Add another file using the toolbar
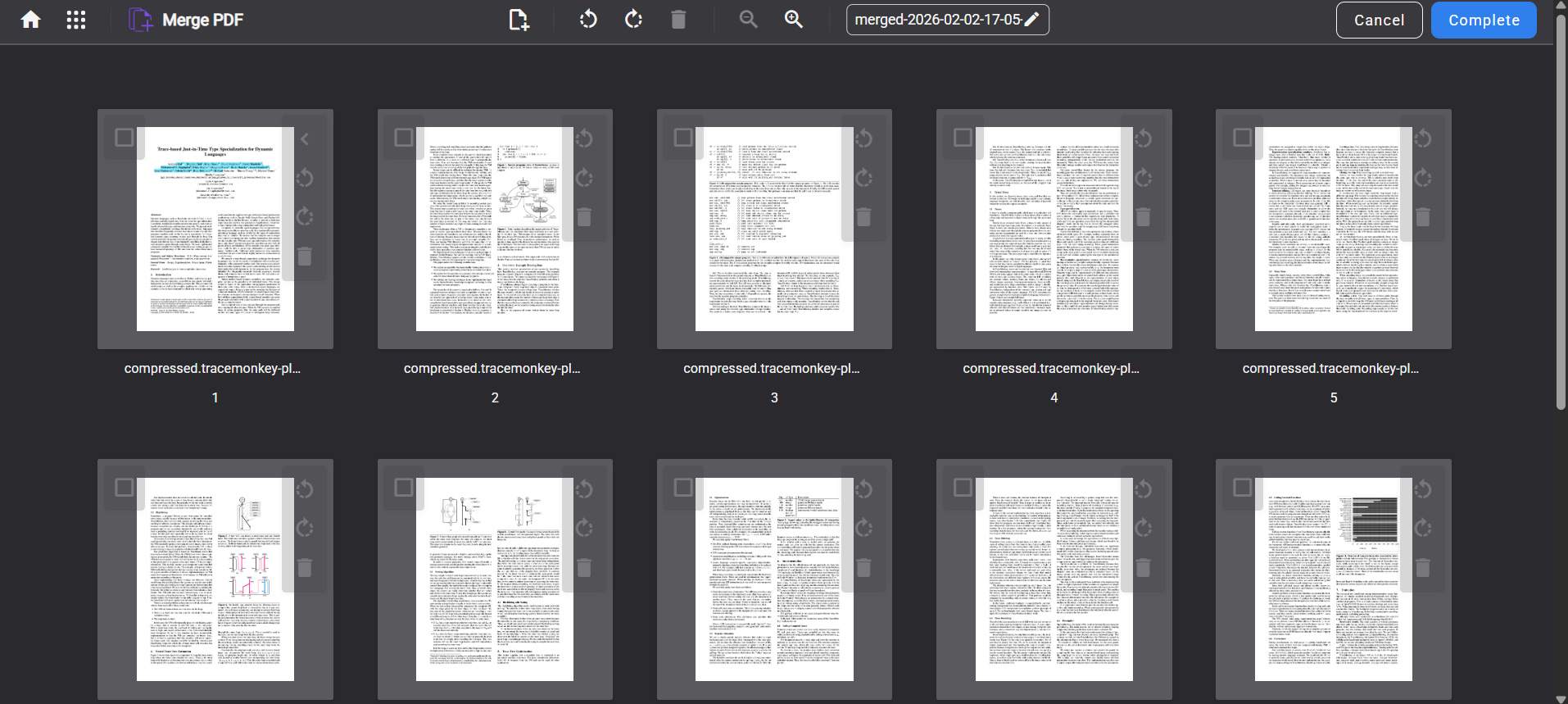This screenshot has height=704, width=1568. pos(519,20)
